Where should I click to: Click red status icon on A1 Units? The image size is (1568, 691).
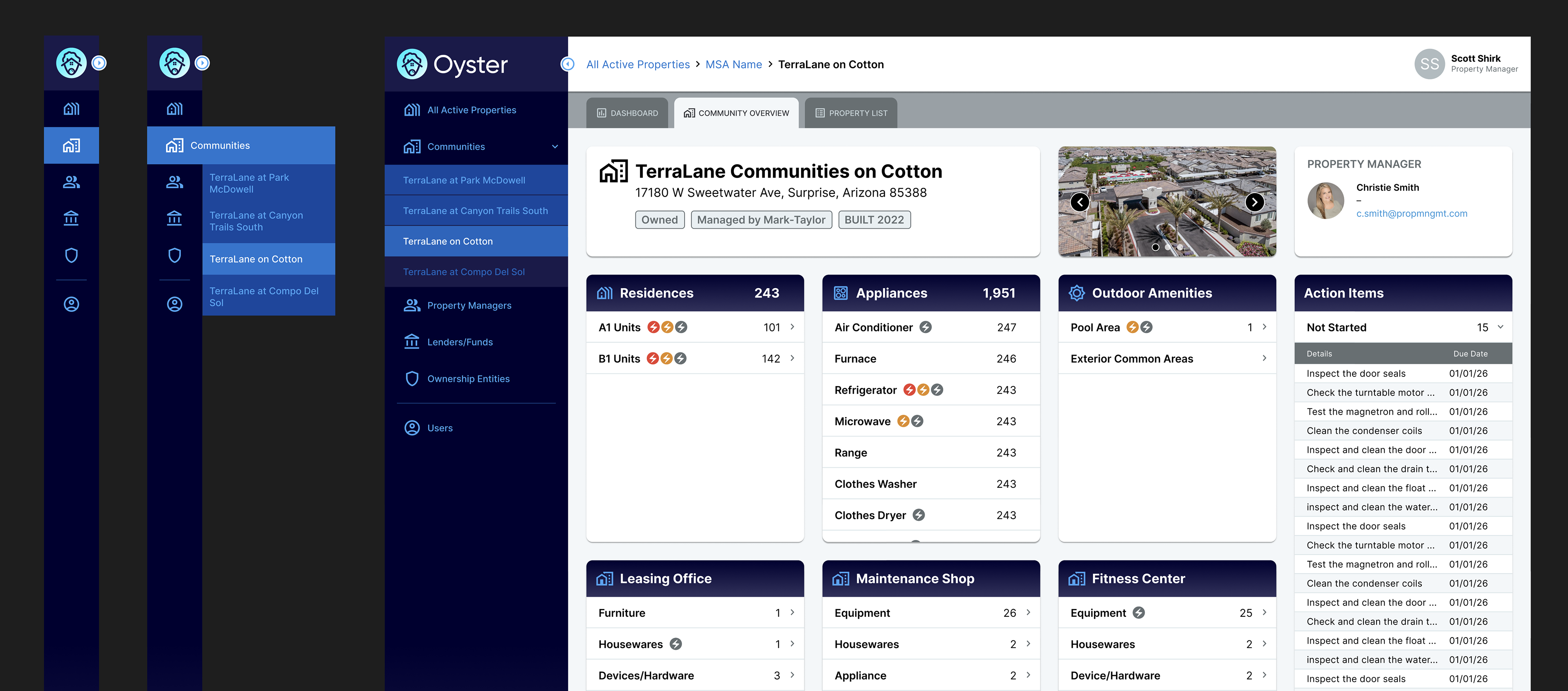click(653, 327)
